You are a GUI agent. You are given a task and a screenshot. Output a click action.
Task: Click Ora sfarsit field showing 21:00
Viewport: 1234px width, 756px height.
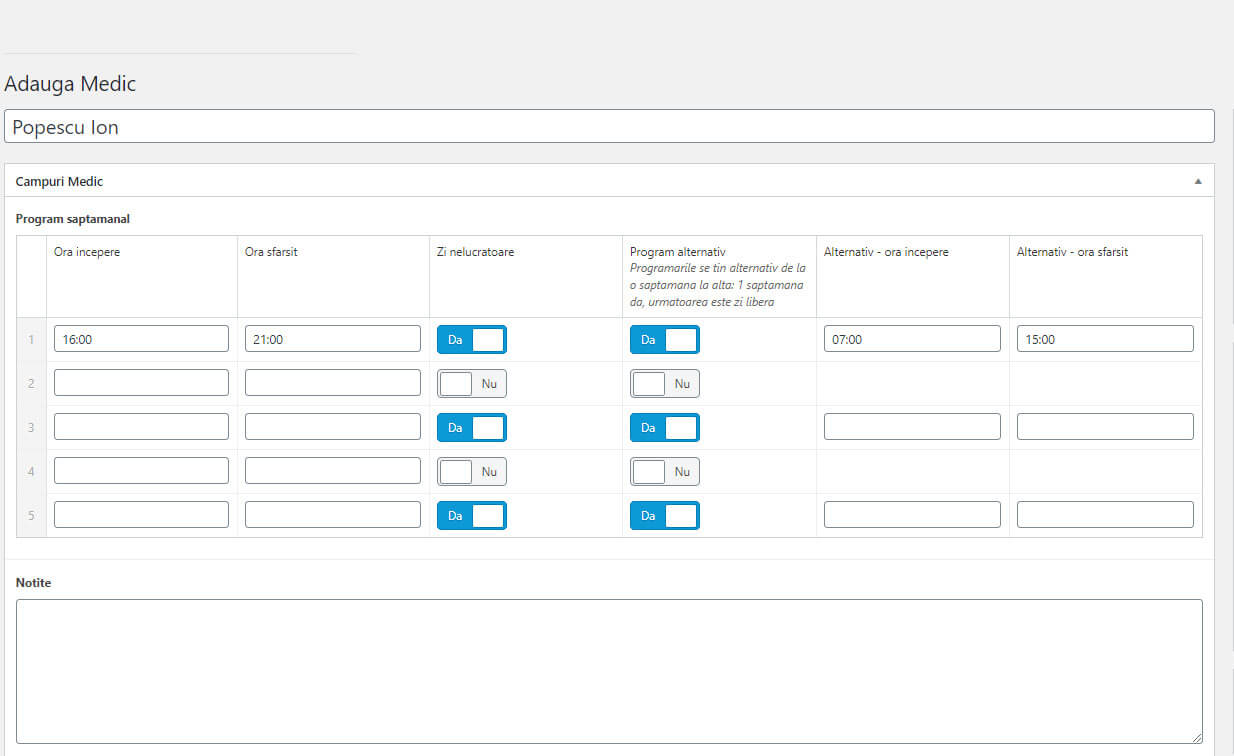coord(332,339)
